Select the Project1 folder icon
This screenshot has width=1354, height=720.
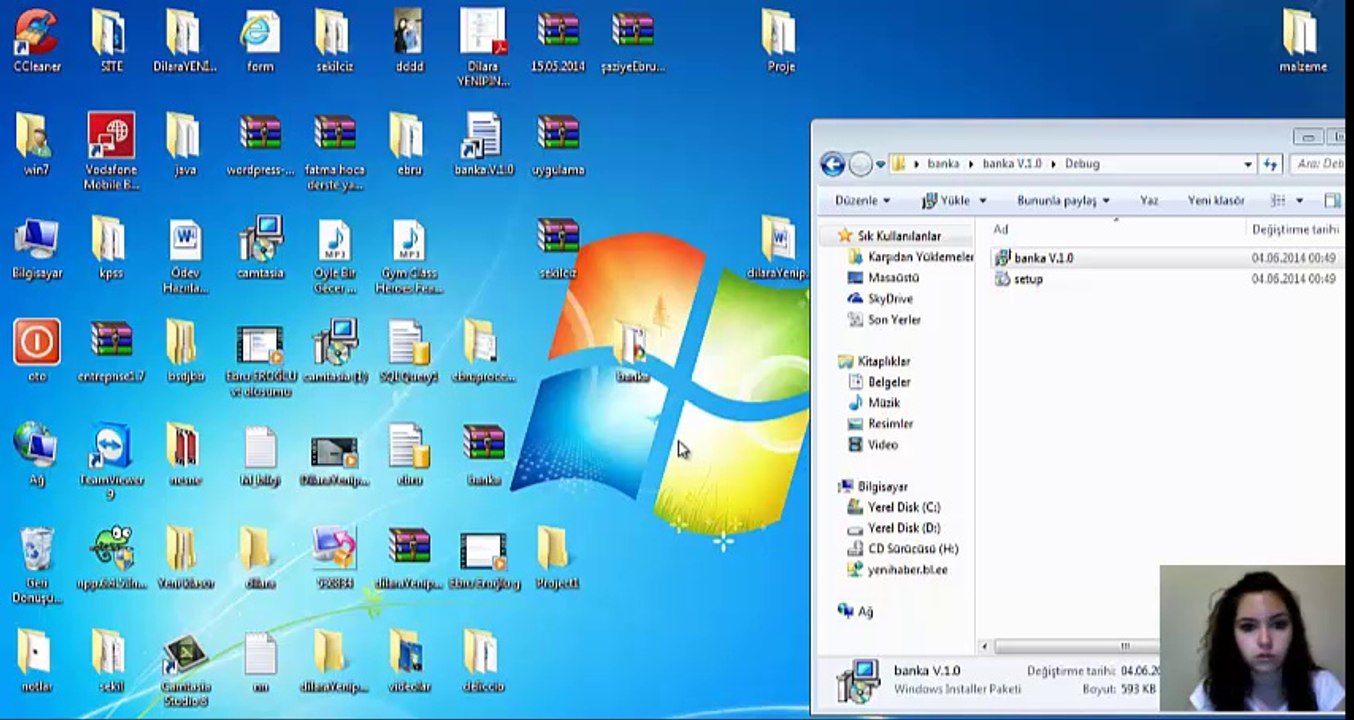click(557, 558)
